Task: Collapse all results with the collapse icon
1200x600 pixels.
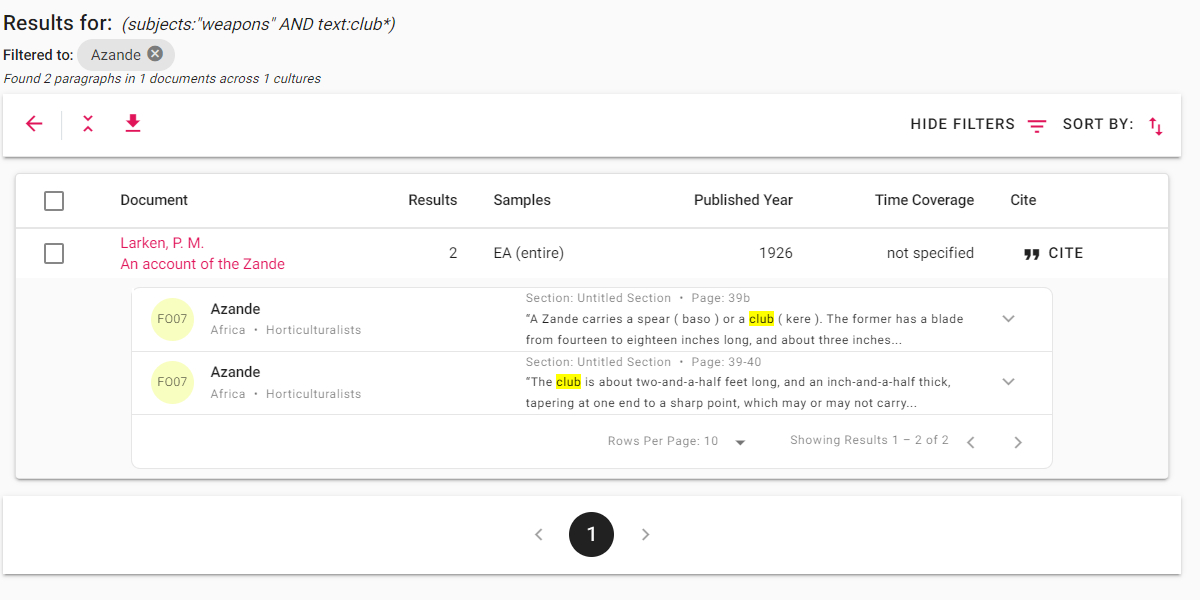Action: click(x=88, y=124)
